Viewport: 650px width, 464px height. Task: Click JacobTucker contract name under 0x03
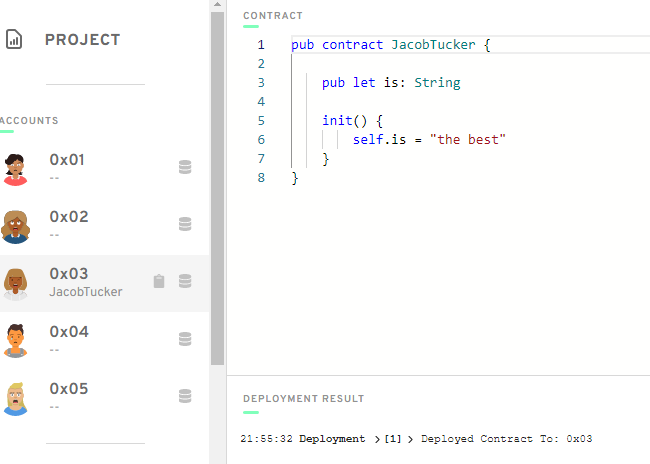pos(86,292)
